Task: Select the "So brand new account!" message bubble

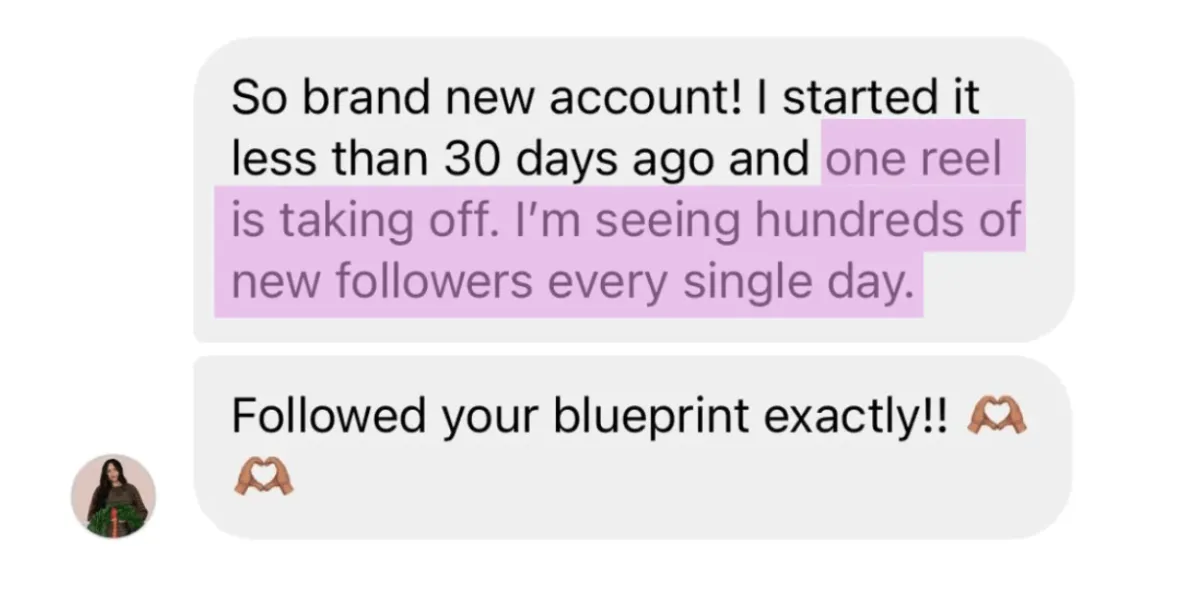Action: point(633,190)
